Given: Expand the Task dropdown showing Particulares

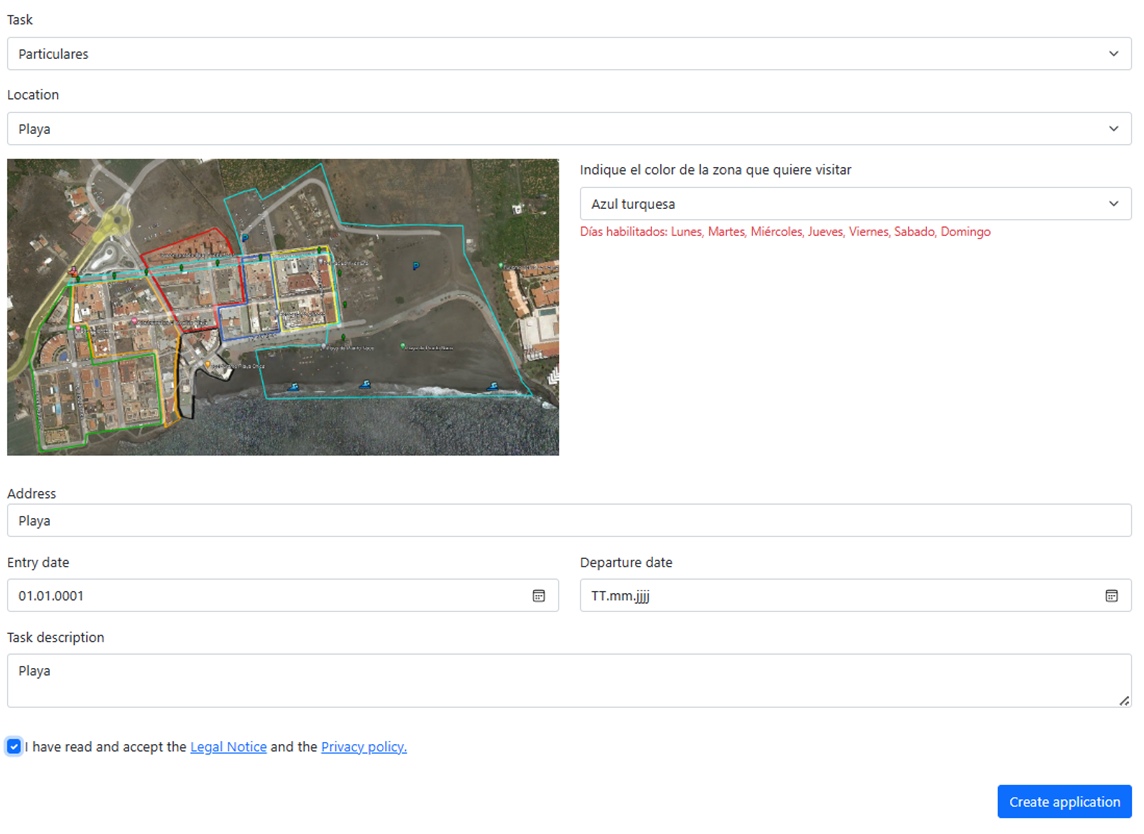Looking at the screenshot, I should tap(569, 54).
